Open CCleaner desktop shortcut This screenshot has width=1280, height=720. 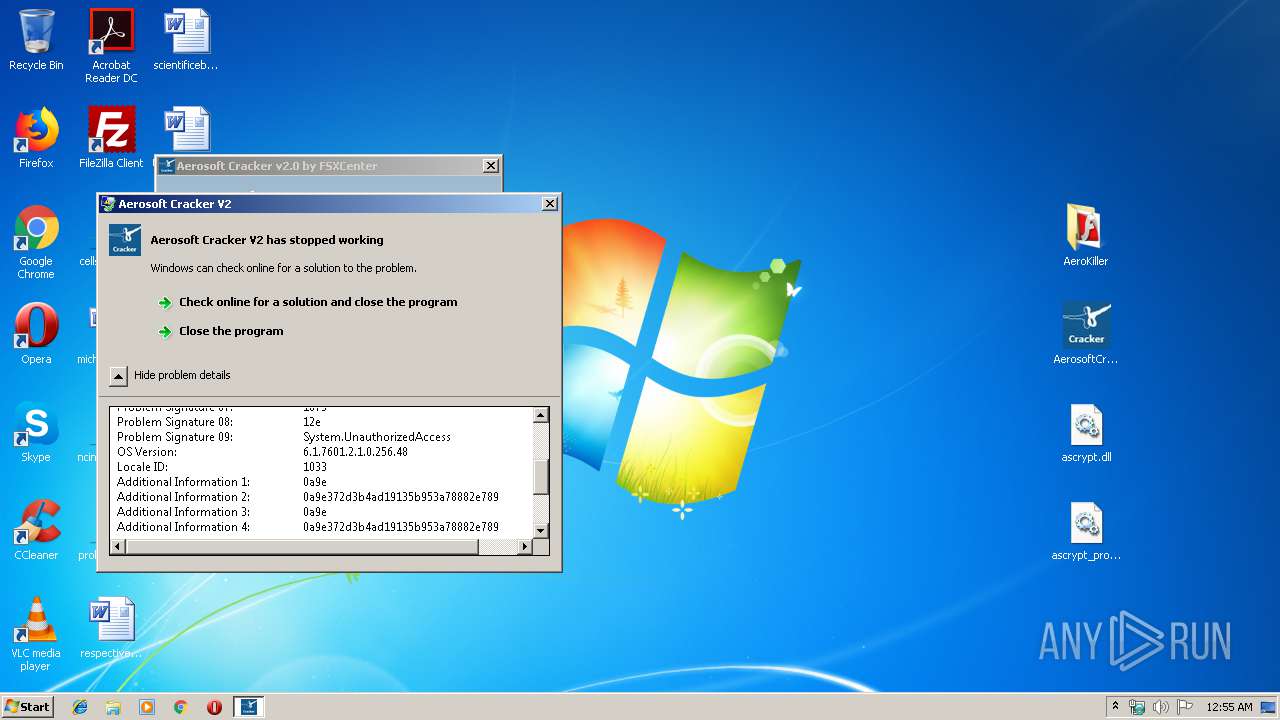coord(36,530)
